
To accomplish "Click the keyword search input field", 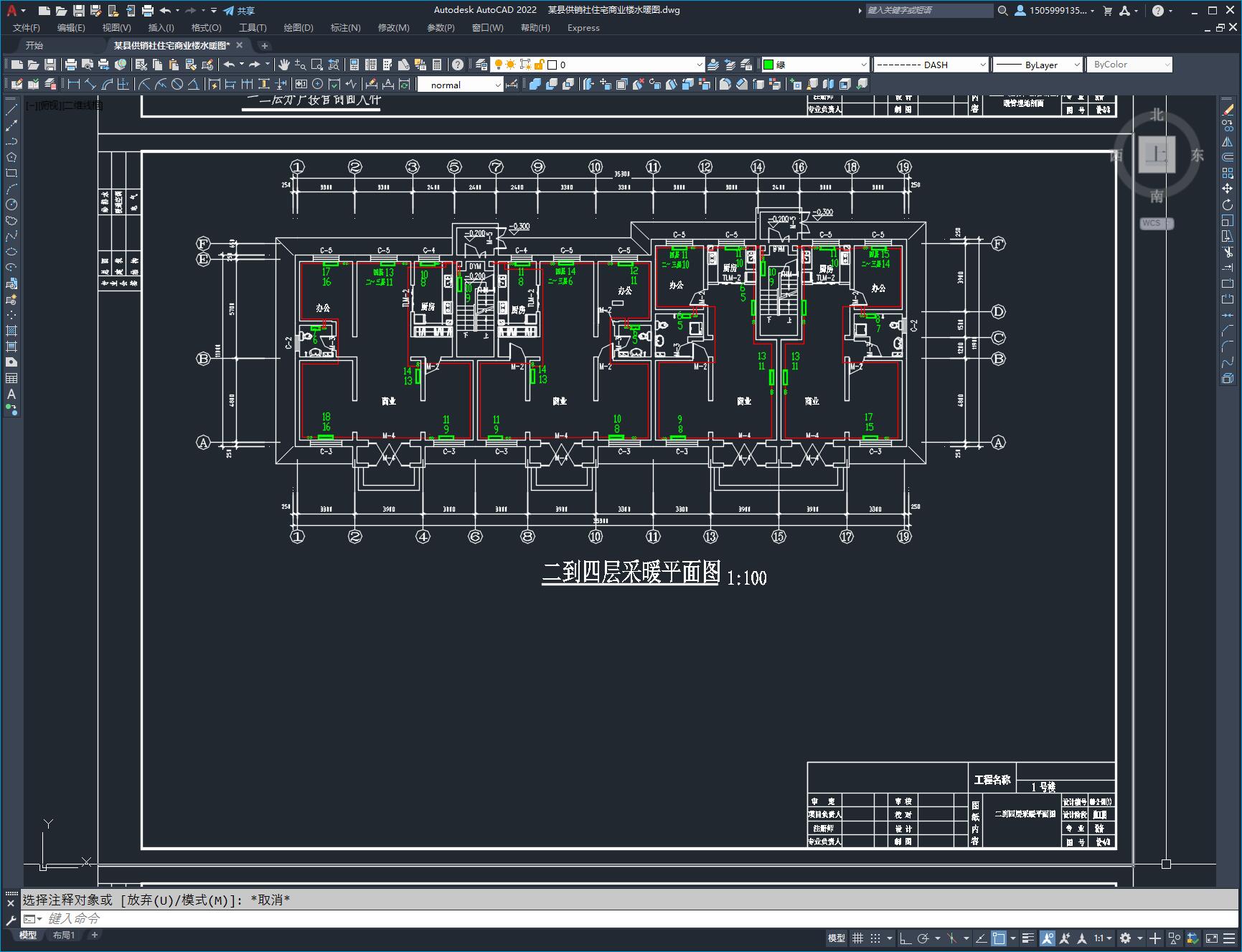I will coord(928,10).
